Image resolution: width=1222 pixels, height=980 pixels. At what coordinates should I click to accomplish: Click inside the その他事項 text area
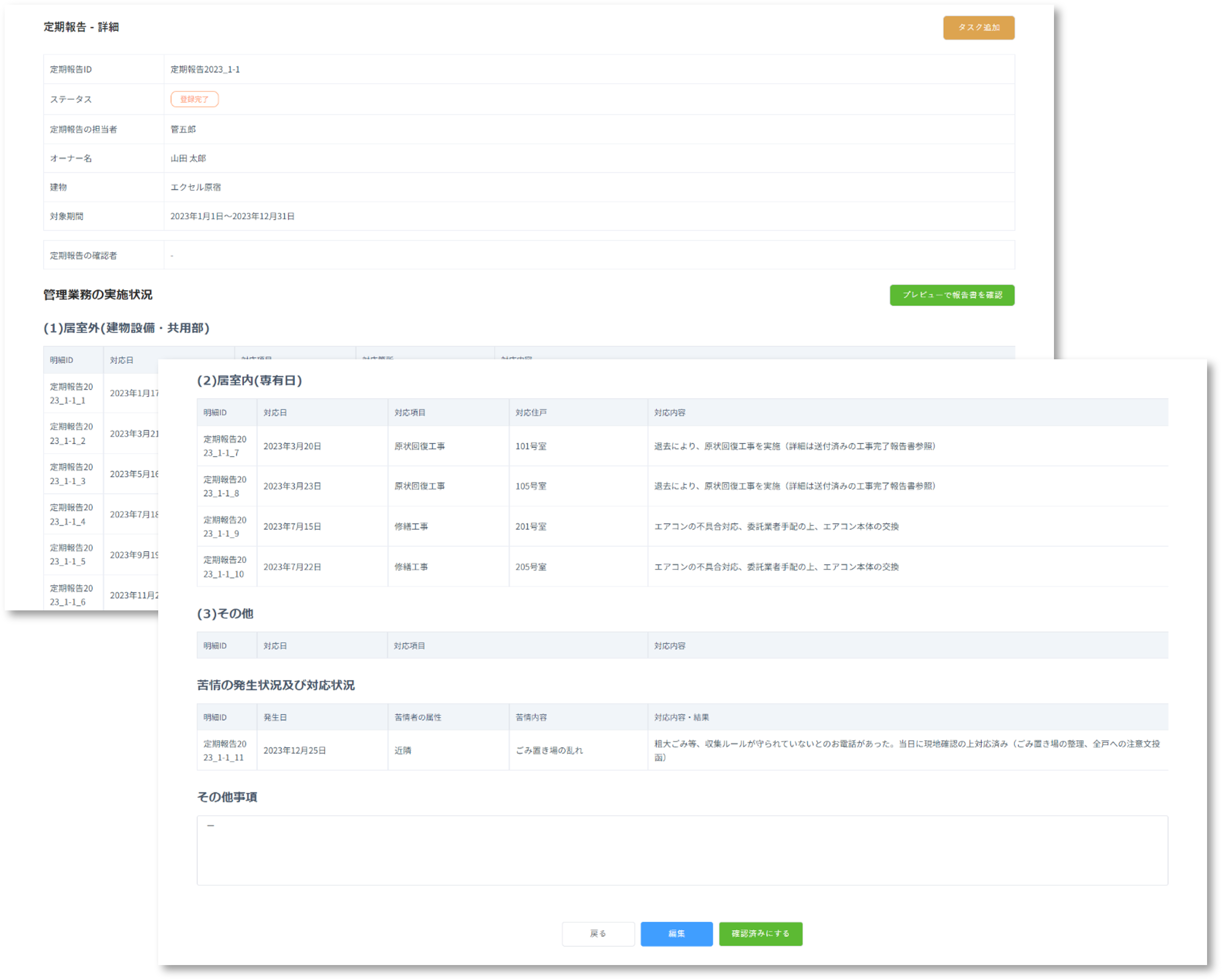[x=682, y=850]
